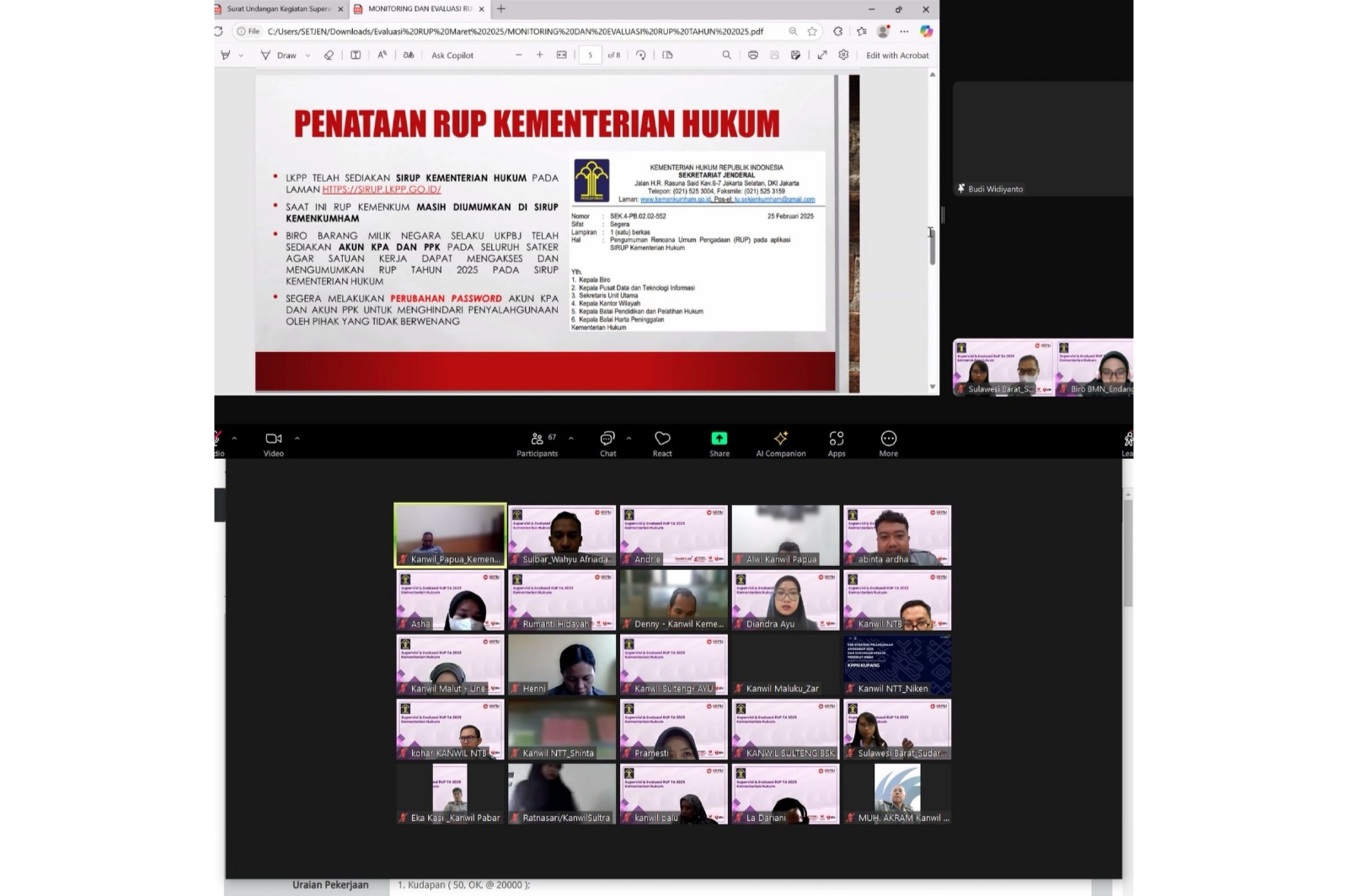Favorite this page with the star icon
This screenshot has height=896, width=1348.
pyautogui.click(x=812, y=31)
